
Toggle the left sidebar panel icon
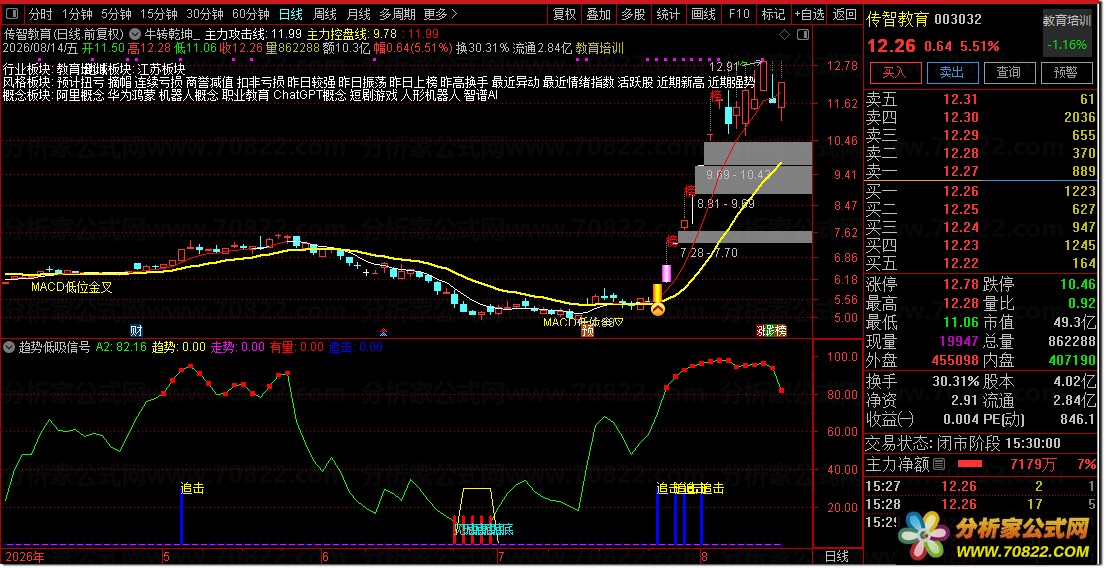pyautogui.click(x=12, y=13)
